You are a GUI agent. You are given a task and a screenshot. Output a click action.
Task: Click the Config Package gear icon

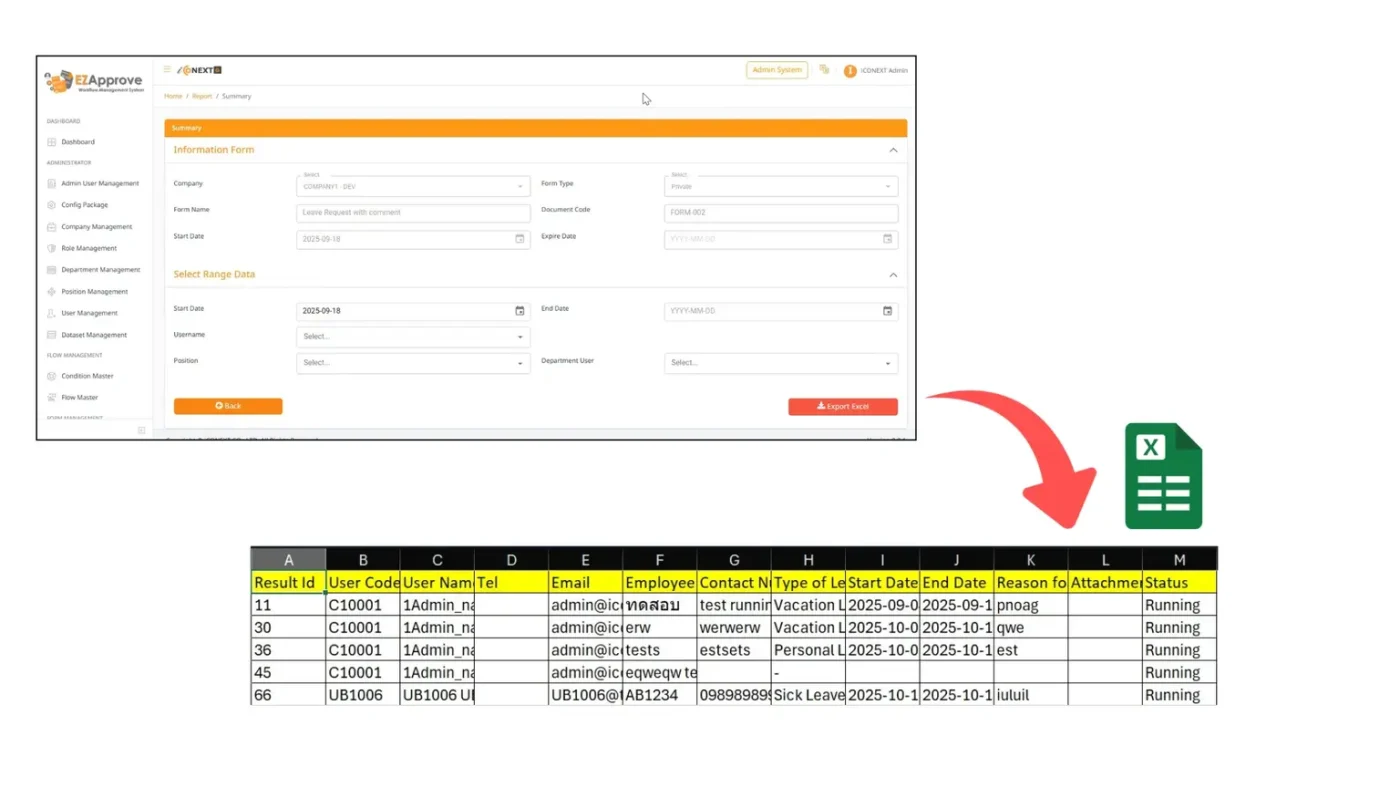[51, 205]
